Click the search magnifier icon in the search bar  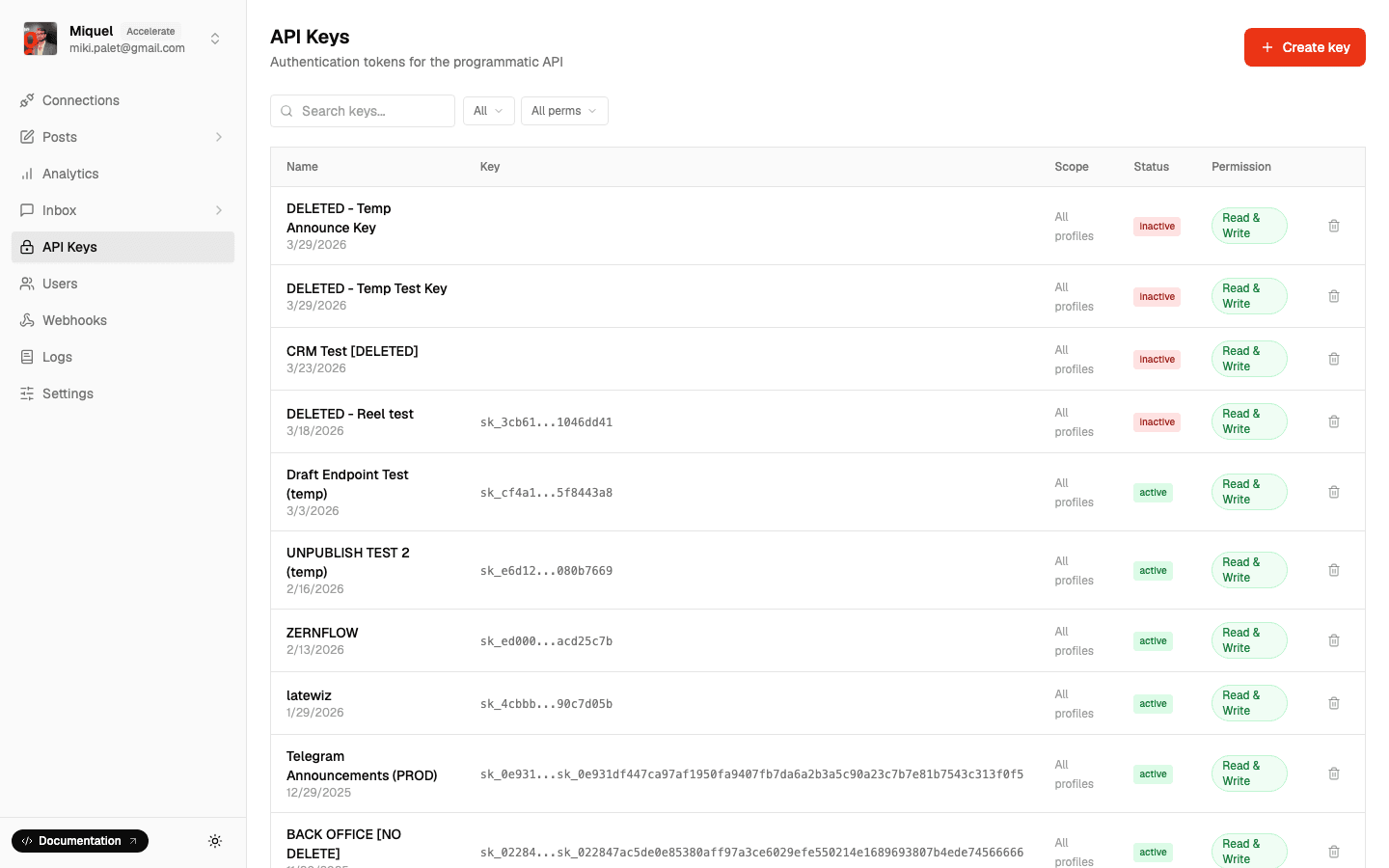tap(286, 111)
